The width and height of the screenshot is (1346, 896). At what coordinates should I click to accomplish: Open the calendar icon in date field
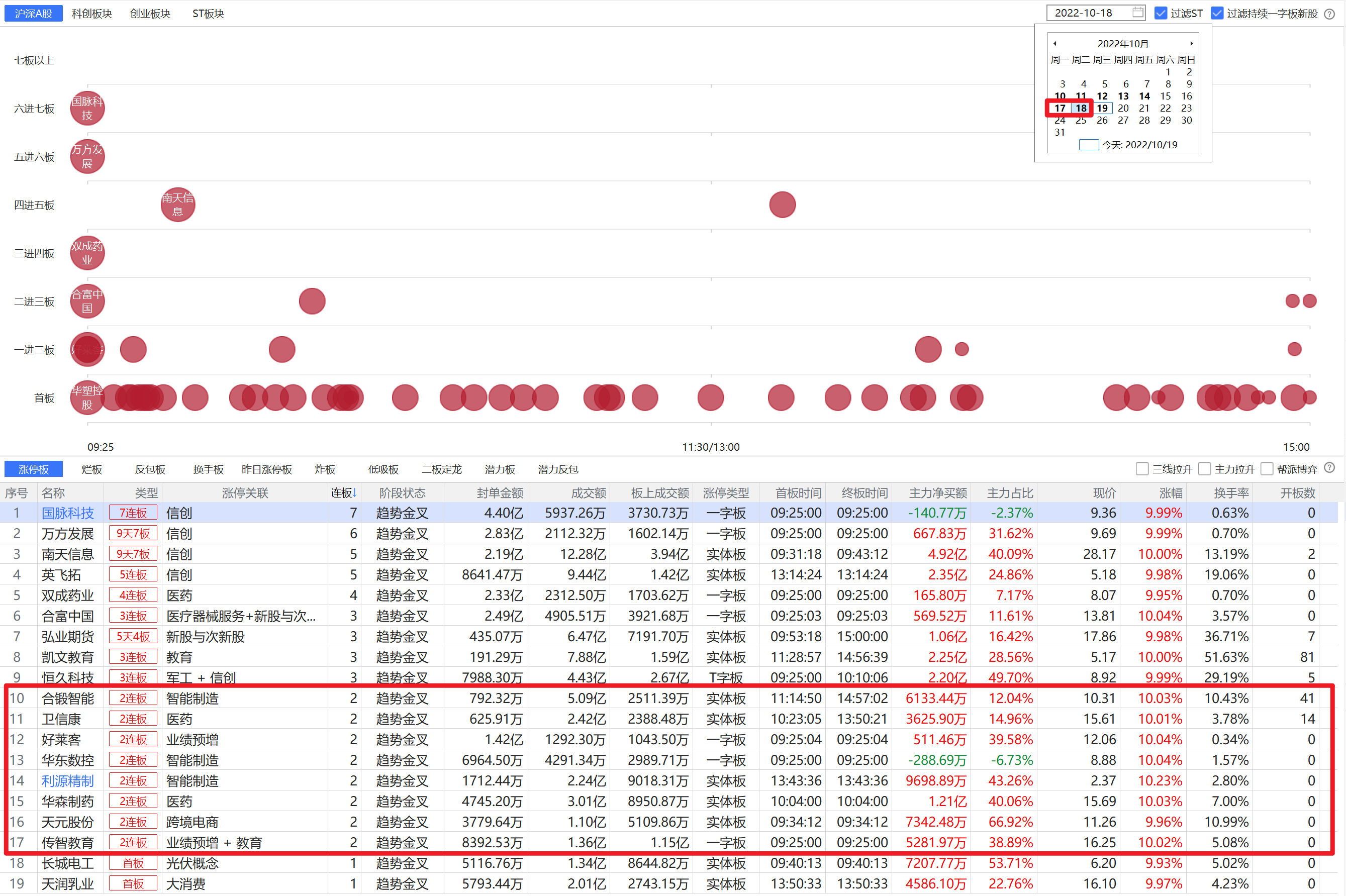[x=1138, y=13]
